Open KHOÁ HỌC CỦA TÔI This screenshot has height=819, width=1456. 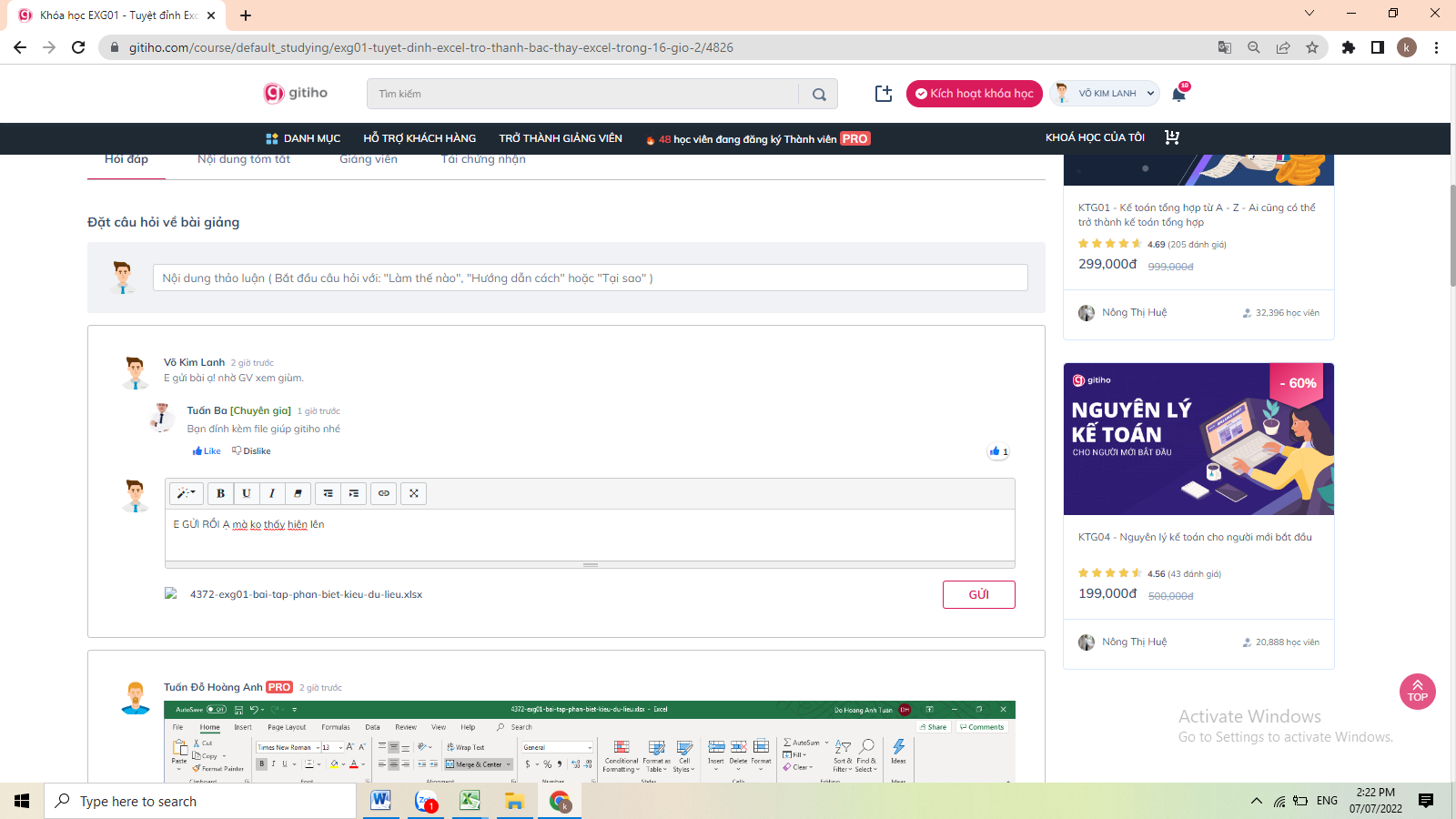[1095, 137]
